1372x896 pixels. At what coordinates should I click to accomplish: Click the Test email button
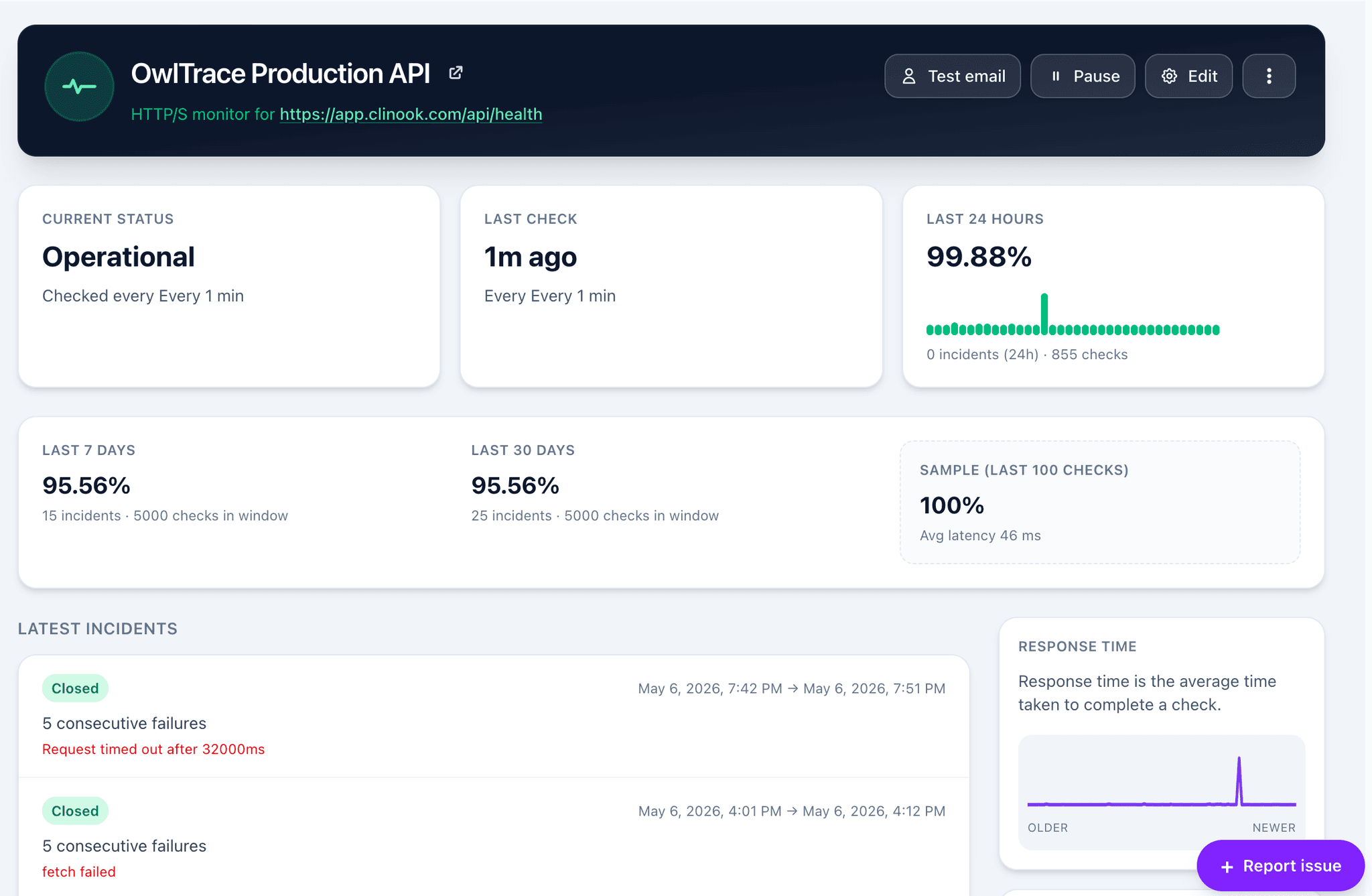pyautogui.click(x=952, y=76)
